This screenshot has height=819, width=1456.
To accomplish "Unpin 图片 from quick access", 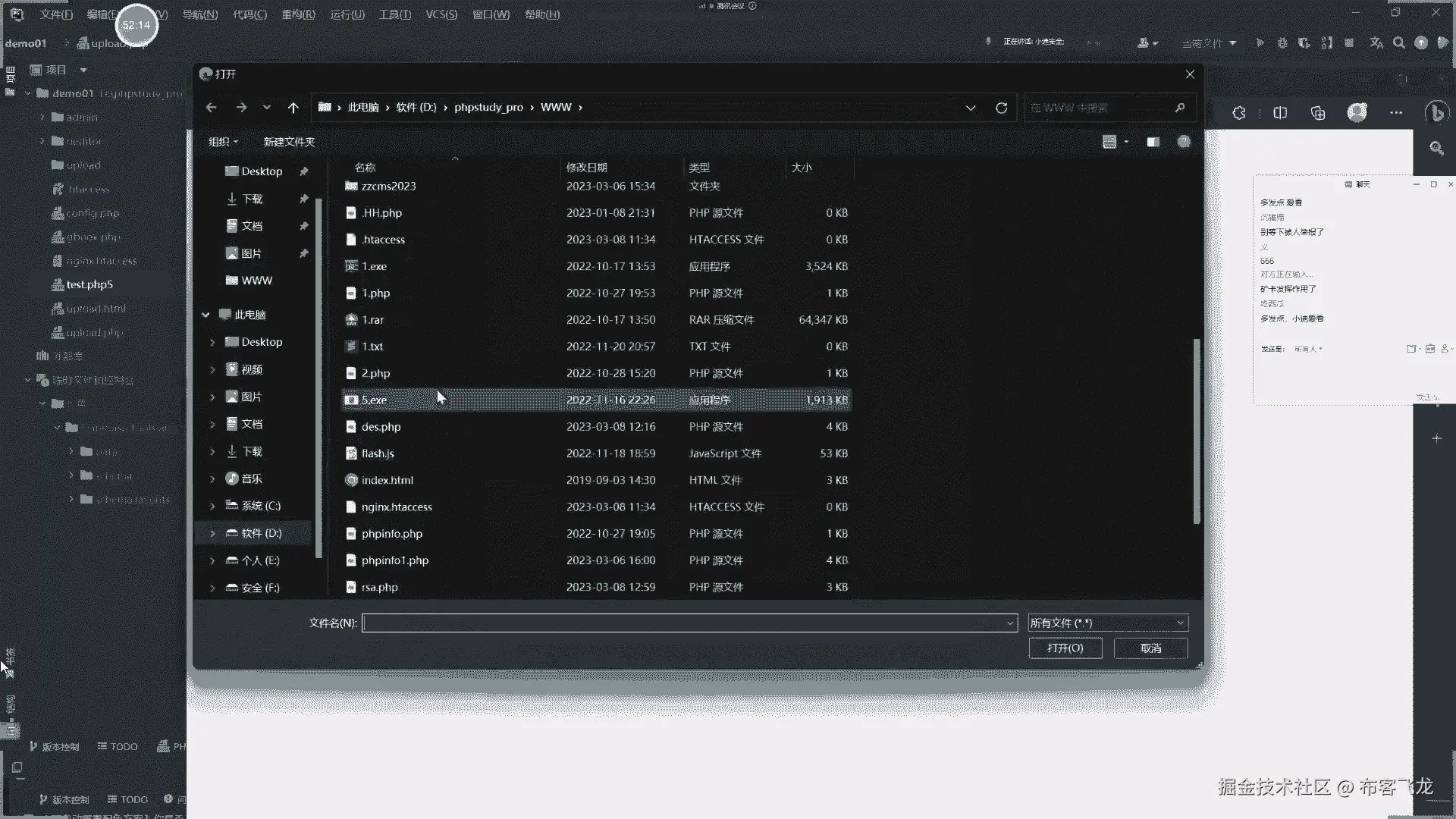I will (x=303, y=253).
